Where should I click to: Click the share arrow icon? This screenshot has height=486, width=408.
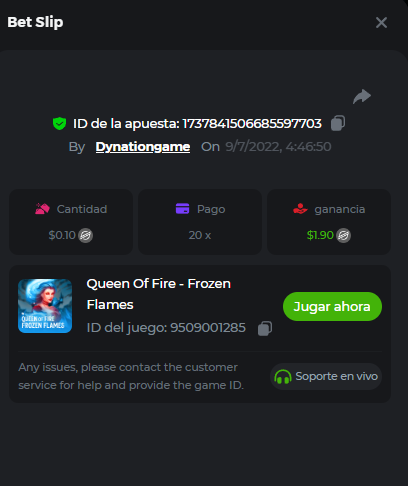362,96
